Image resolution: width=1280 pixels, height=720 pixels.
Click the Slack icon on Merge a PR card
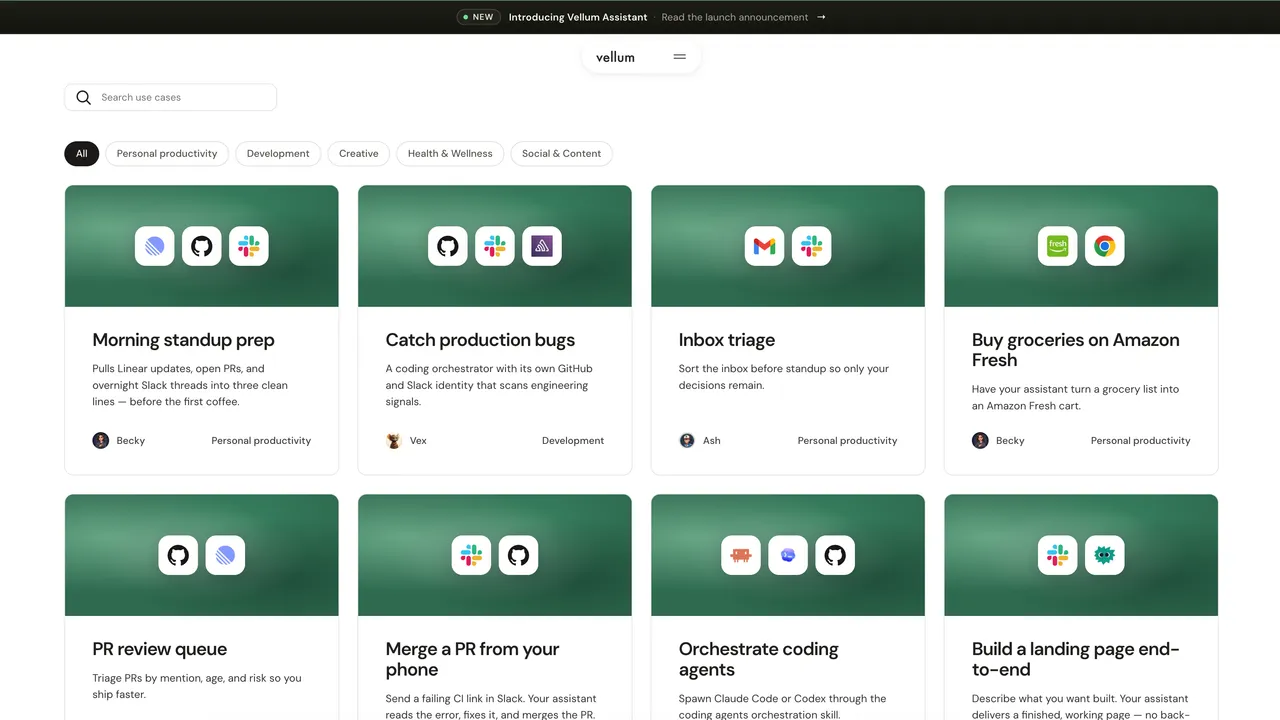[471, 555]
